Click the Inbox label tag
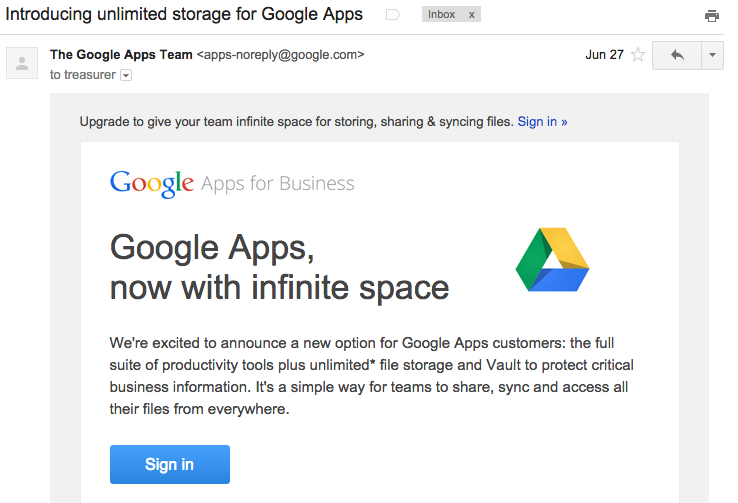Screen dimensions: 738x503 click(x=441, y=15)
